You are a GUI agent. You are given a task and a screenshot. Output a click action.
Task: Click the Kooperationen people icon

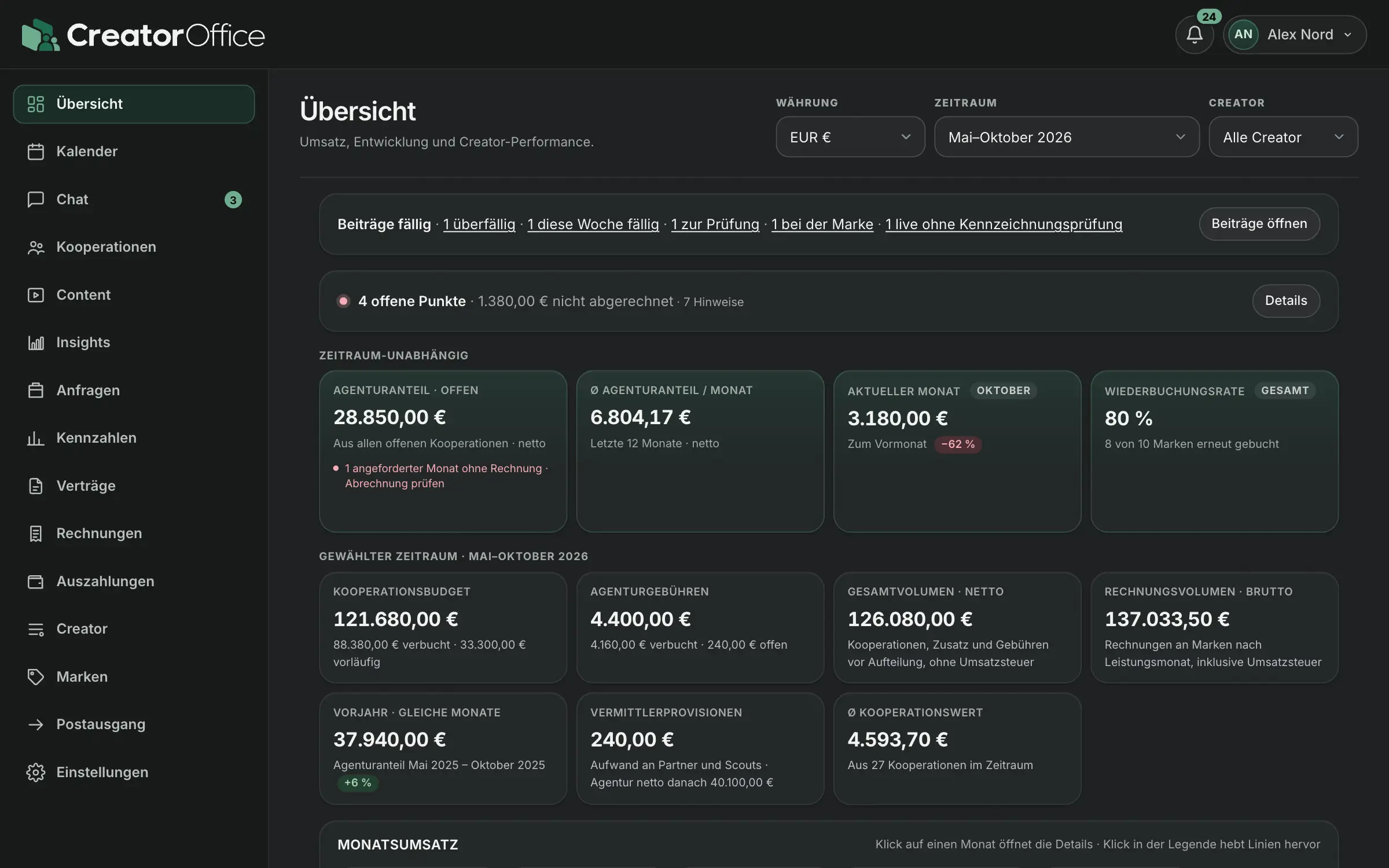36,247
